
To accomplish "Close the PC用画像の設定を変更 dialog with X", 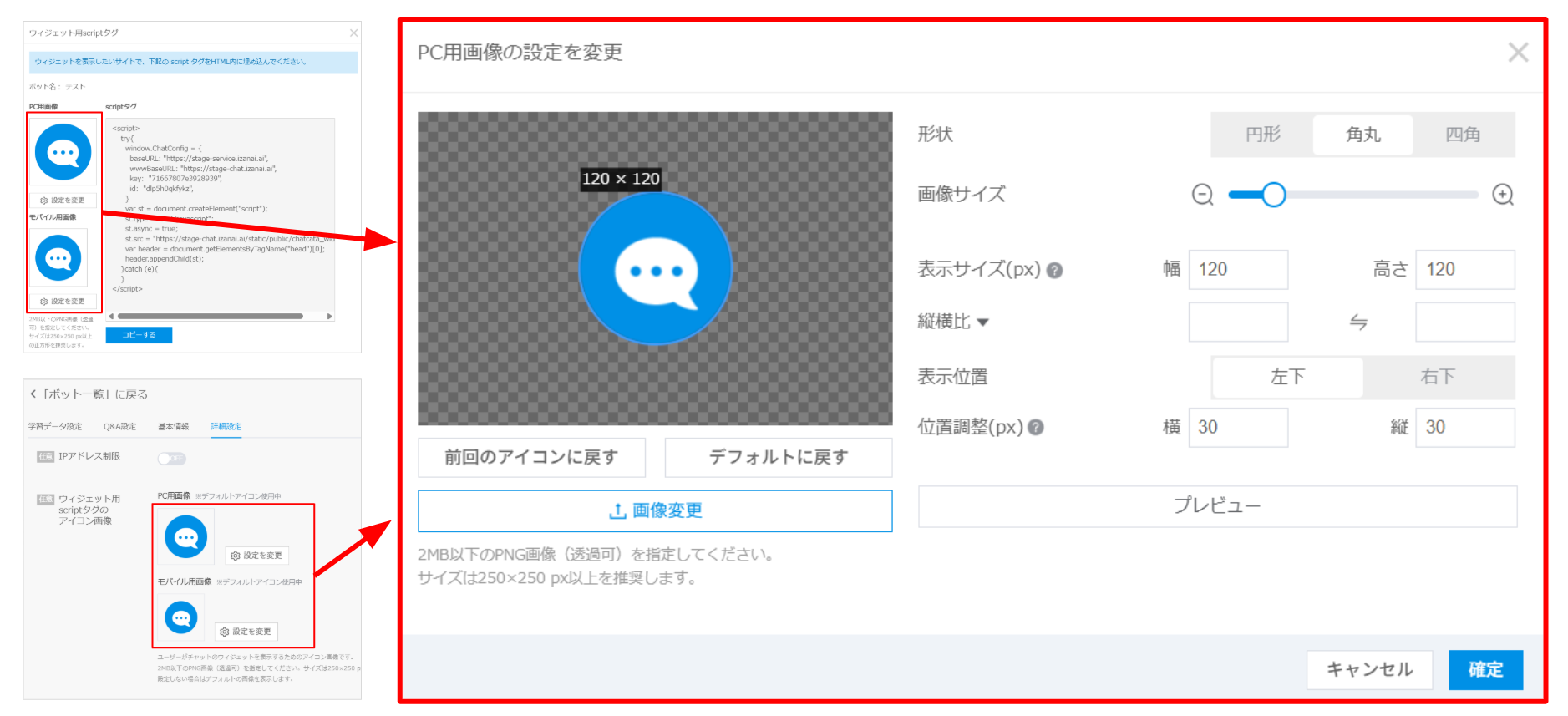I will (x=1518, y=53).
